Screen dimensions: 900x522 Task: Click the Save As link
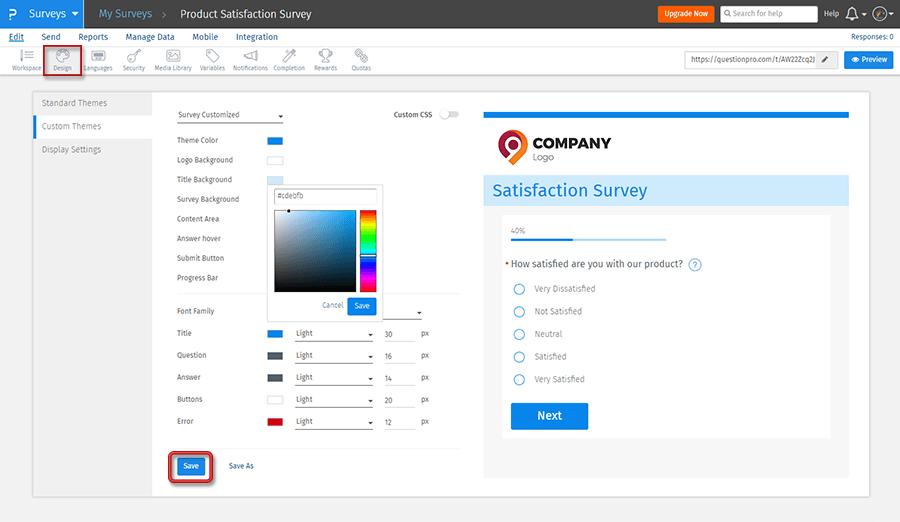click(241, 466)
